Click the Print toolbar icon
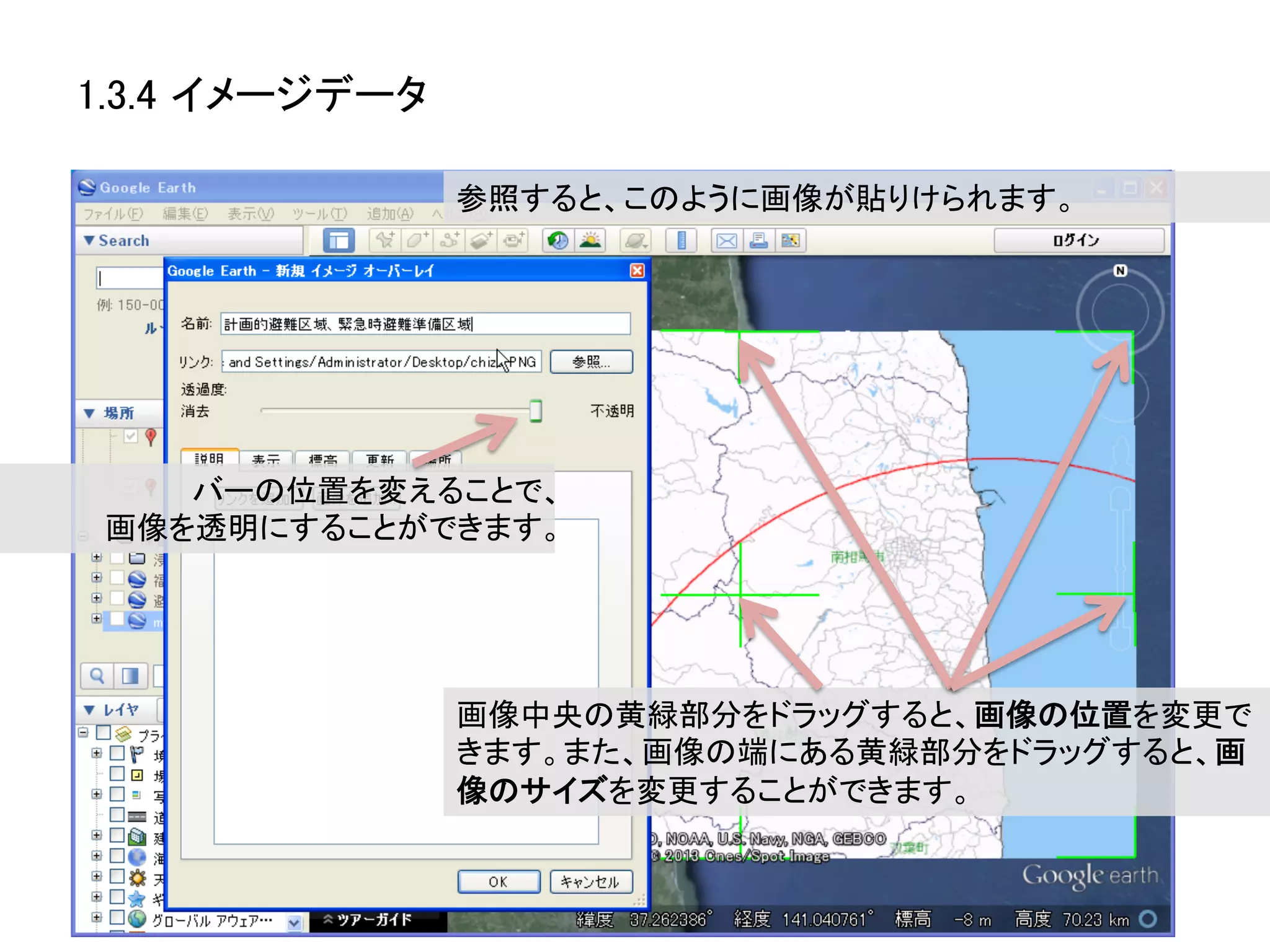The height and width of the screenshot is (952, 1270). tap(758, 240)
